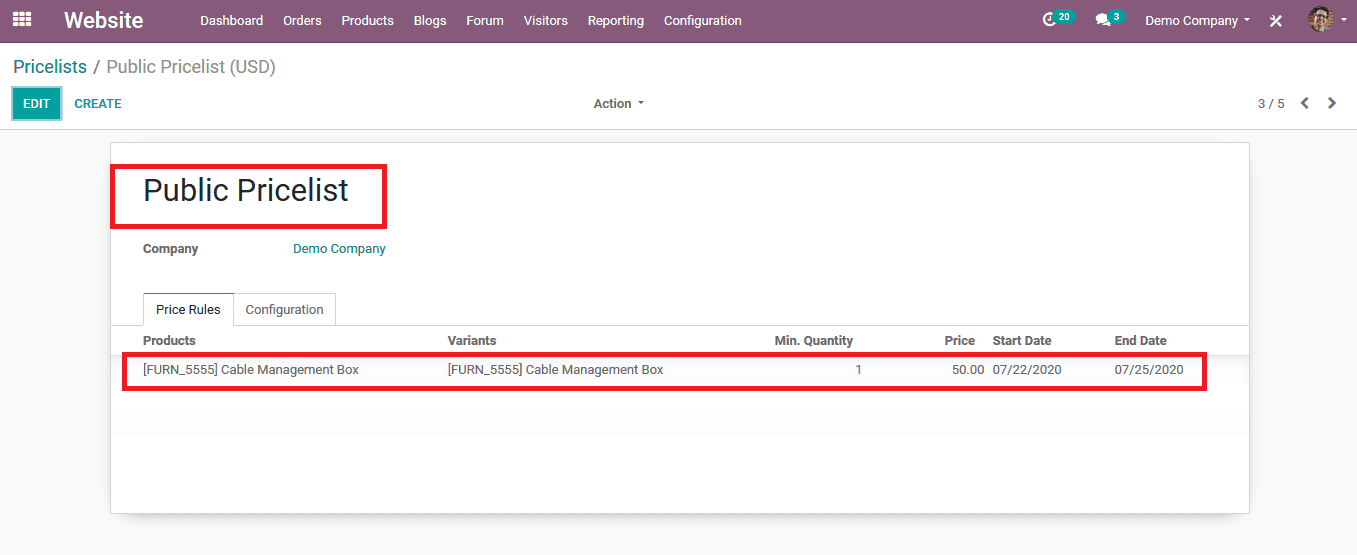This screenshot has width=1357, height=555.
Task: Sort by Variants column header
Action: [472, 341]
